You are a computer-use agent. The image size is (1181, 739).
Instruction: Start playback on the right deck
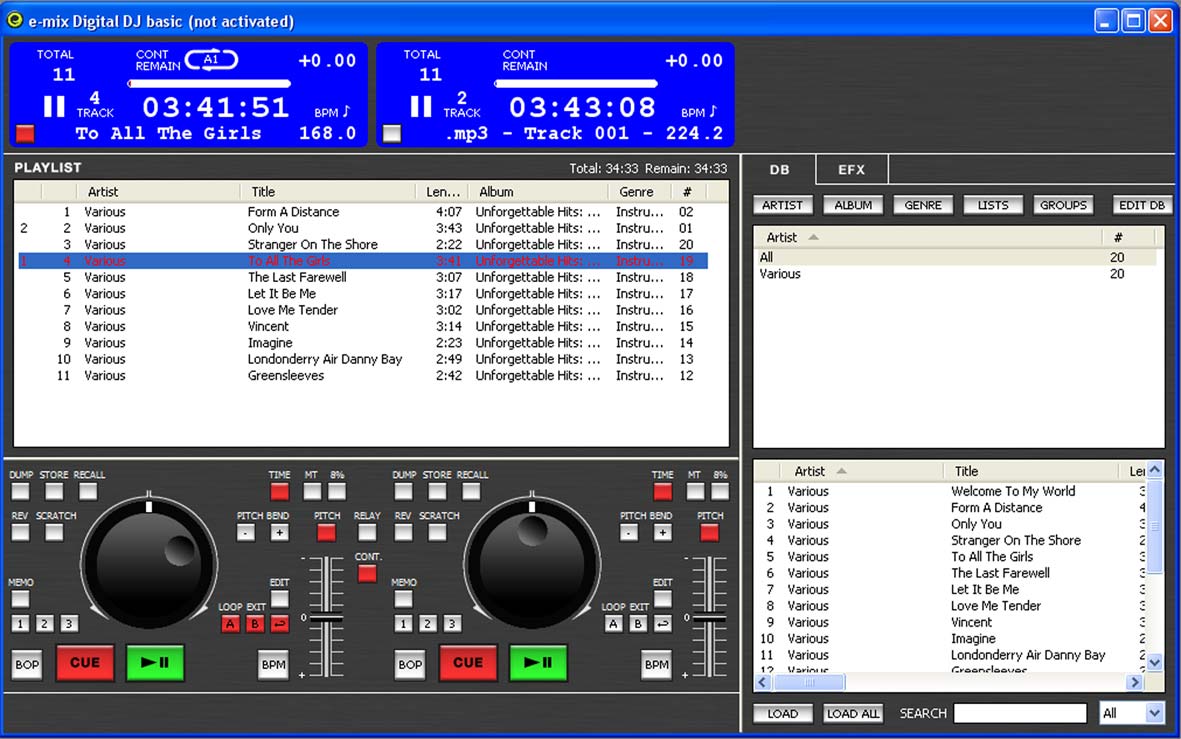tap(538, 663)
